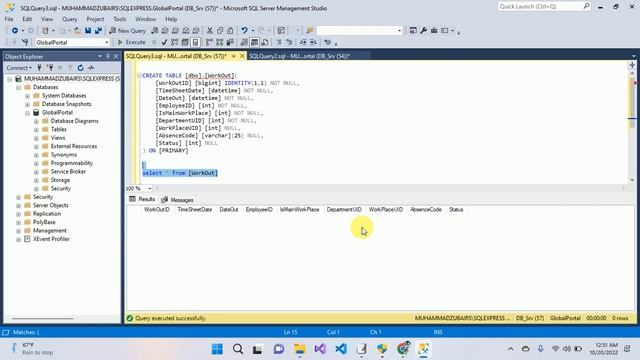Click the Object Explorer horizontal scrollbar
Viewport: 640px width, 360px height.
coord(42,318)
